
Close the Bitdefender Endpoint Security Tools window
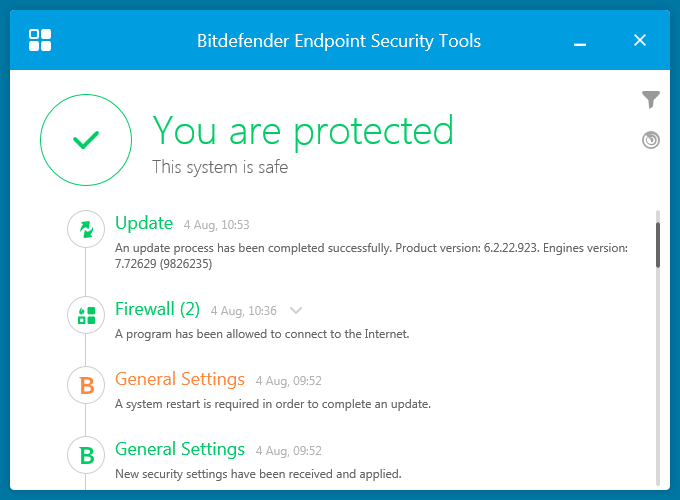(x=640, y=41)
